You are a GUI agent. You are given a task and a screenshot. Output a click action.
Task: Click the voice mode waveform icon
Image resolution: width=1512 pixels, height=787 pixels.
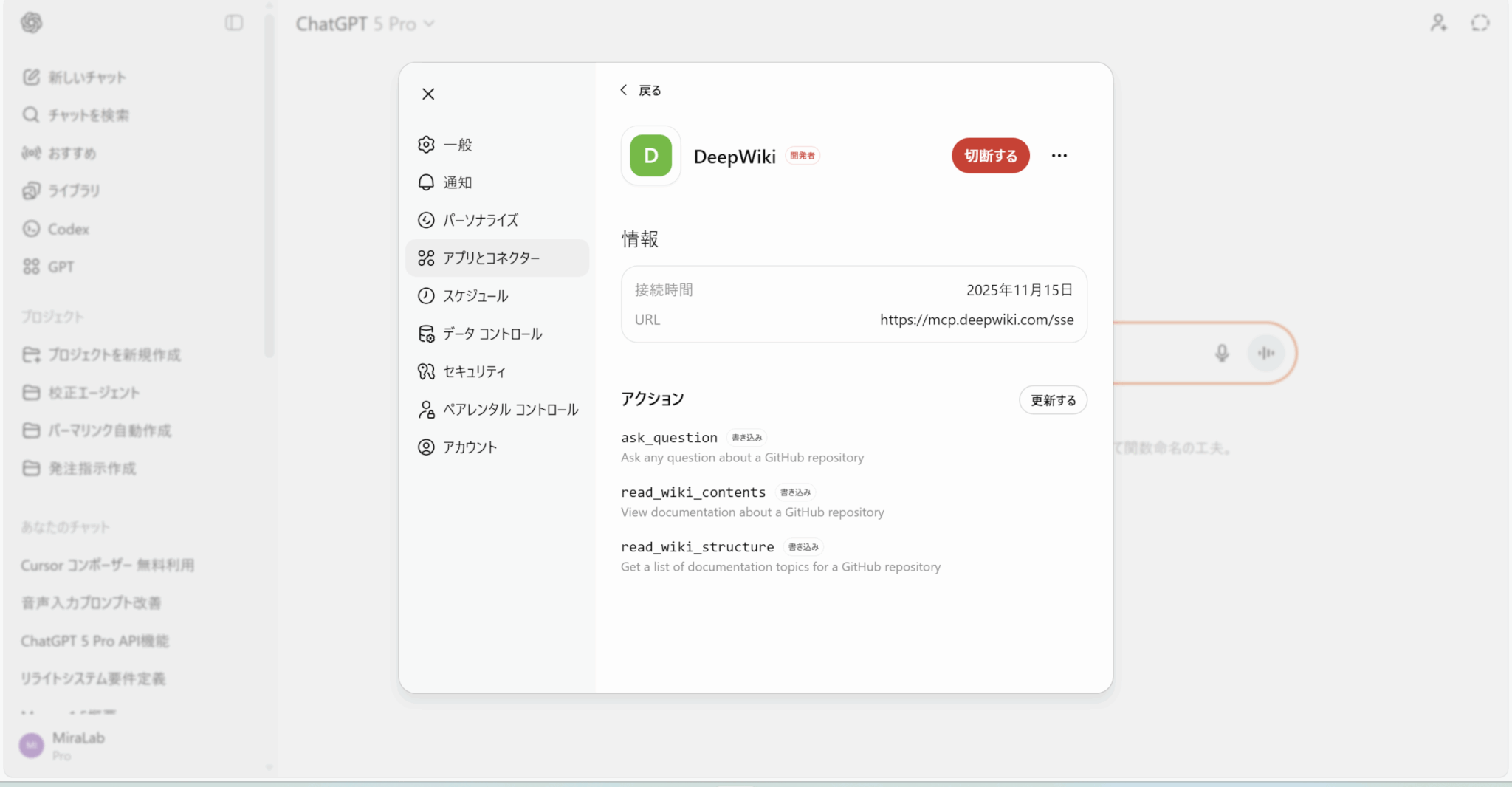(1266, 354)
